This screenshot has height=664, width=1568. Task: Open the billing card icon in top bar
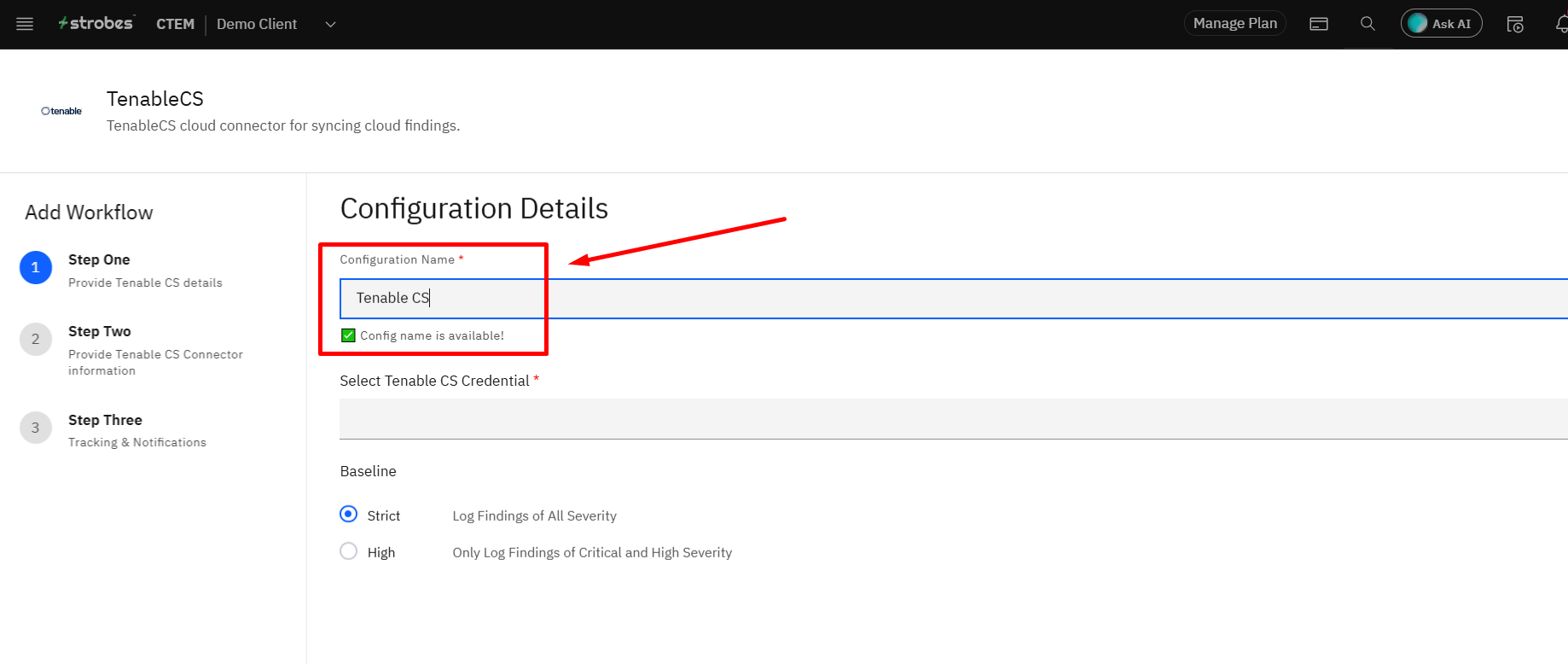(x=1319, y=24)
